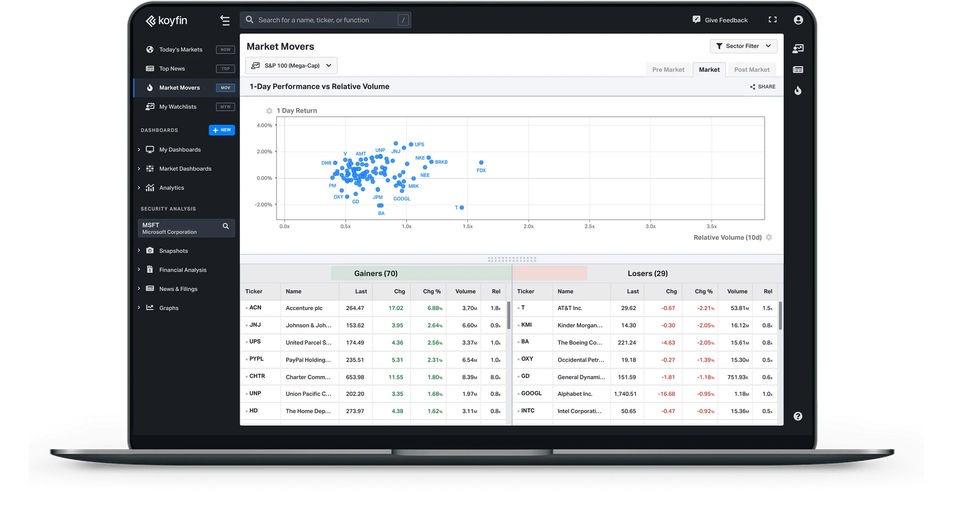The height and width of the screenshot is (511, 960).
Task: Switch to the Post Market tab
Action: (752, 70)
